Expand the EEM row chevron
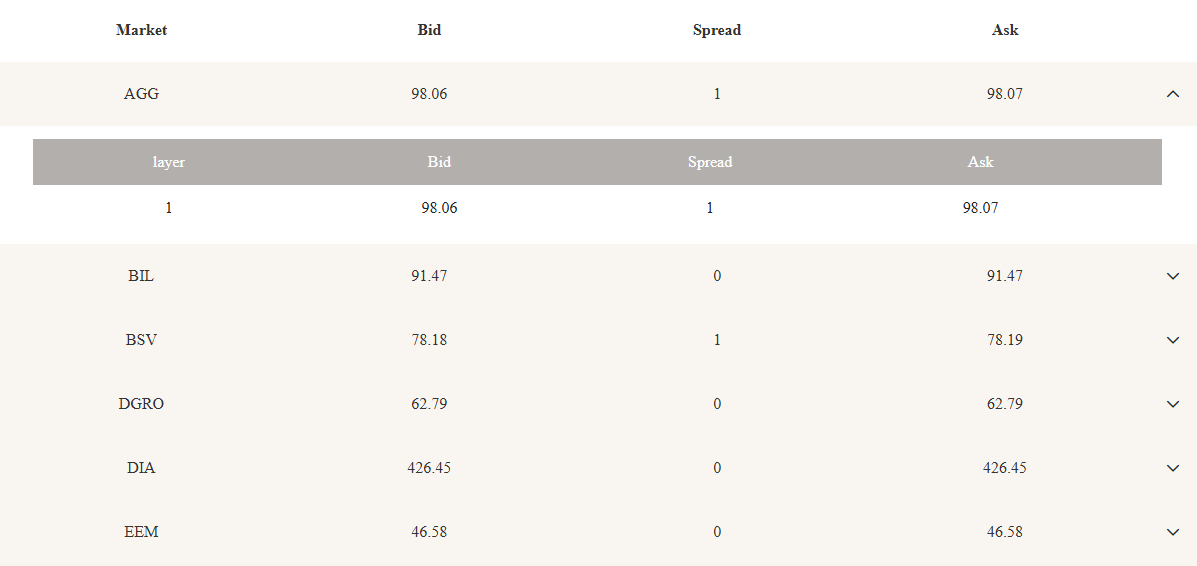 click(1173, 532)
